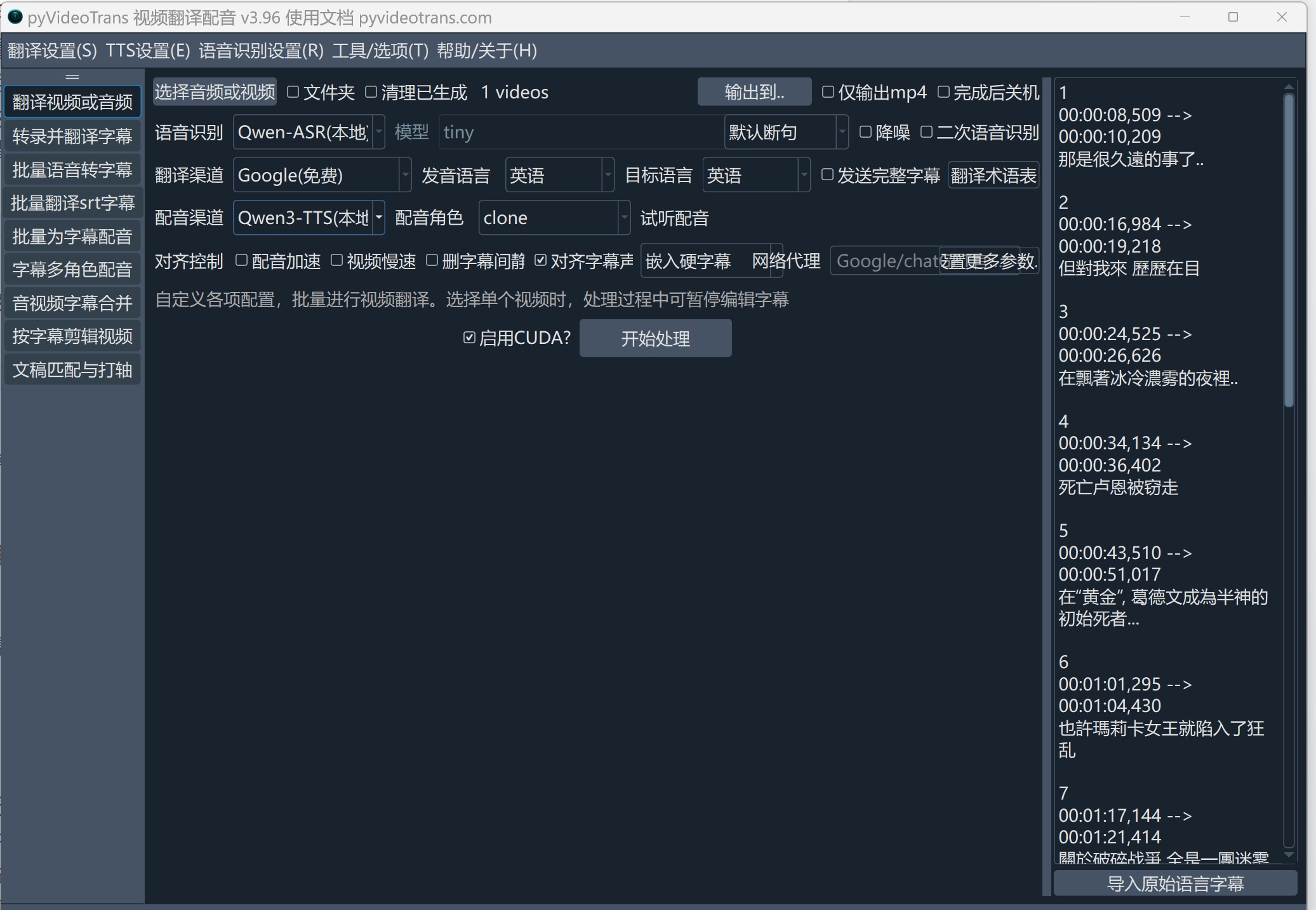This screenshot has width=1316, height=910.
Task: Click the 选择音频或视频 button
Action: (214, 91)
